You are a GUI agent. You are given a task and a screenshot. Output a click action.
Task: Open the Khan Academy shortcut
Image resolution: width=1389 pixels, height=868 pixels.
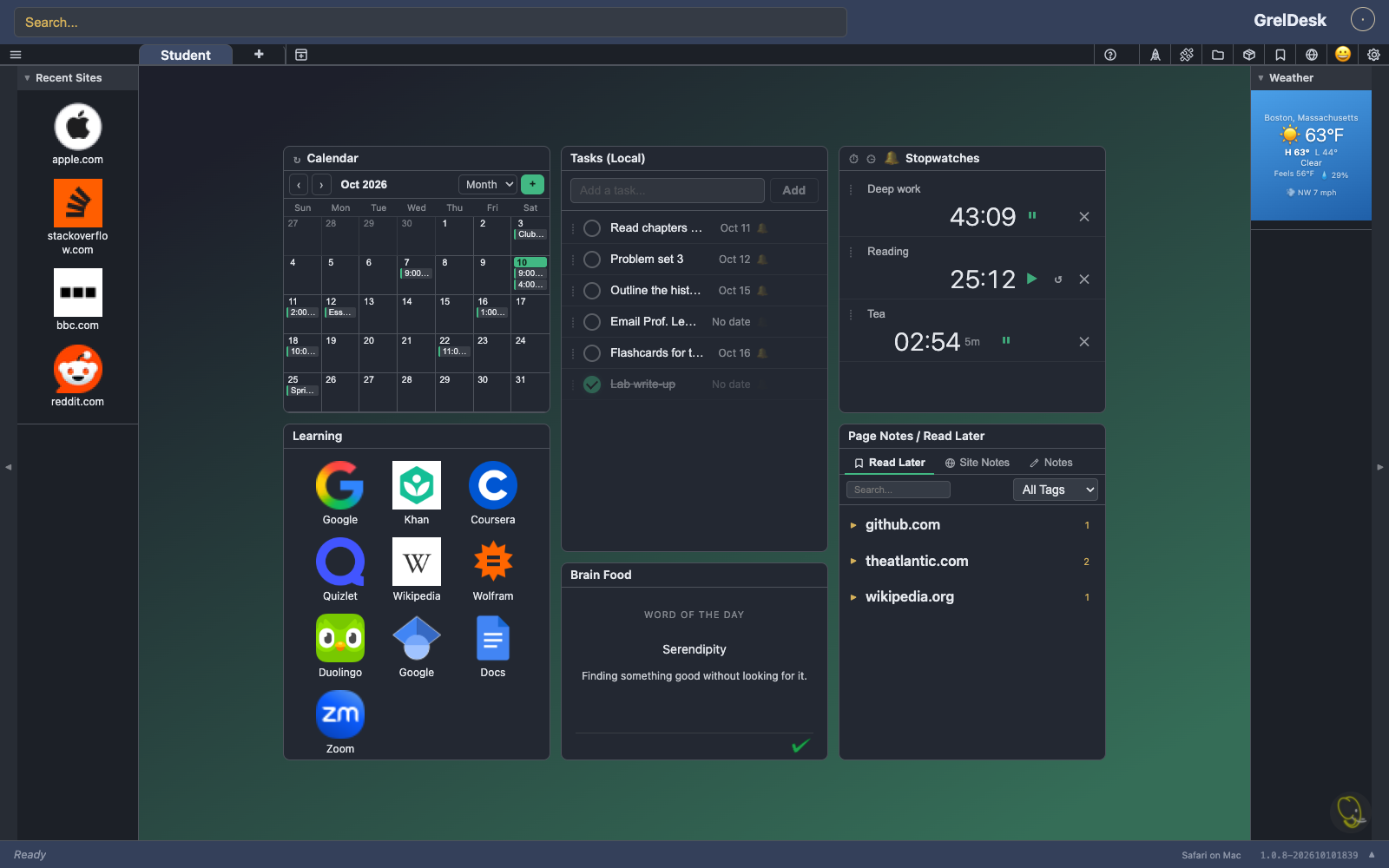coord(417,493)
